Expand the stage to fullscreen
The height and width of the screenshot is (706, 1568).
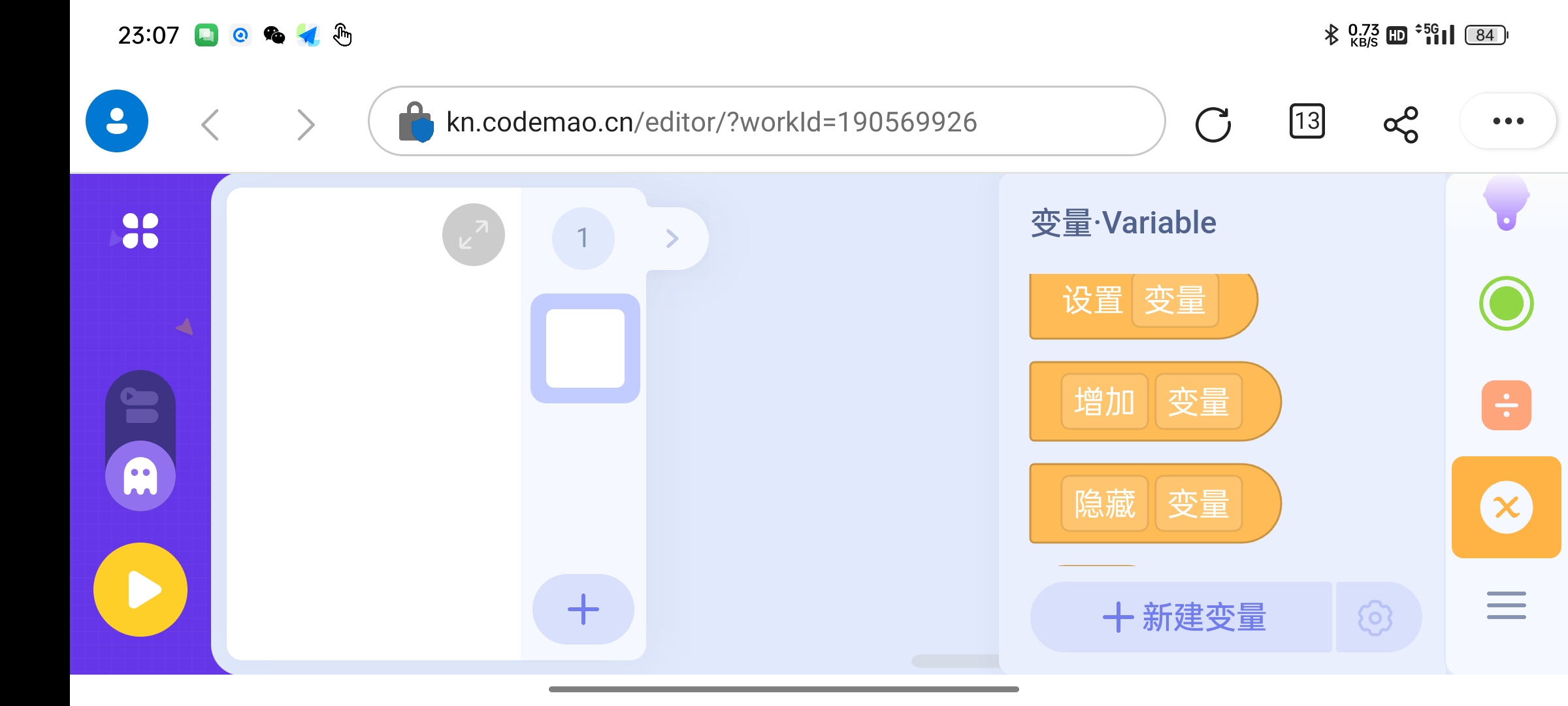(x=474, y=235)
